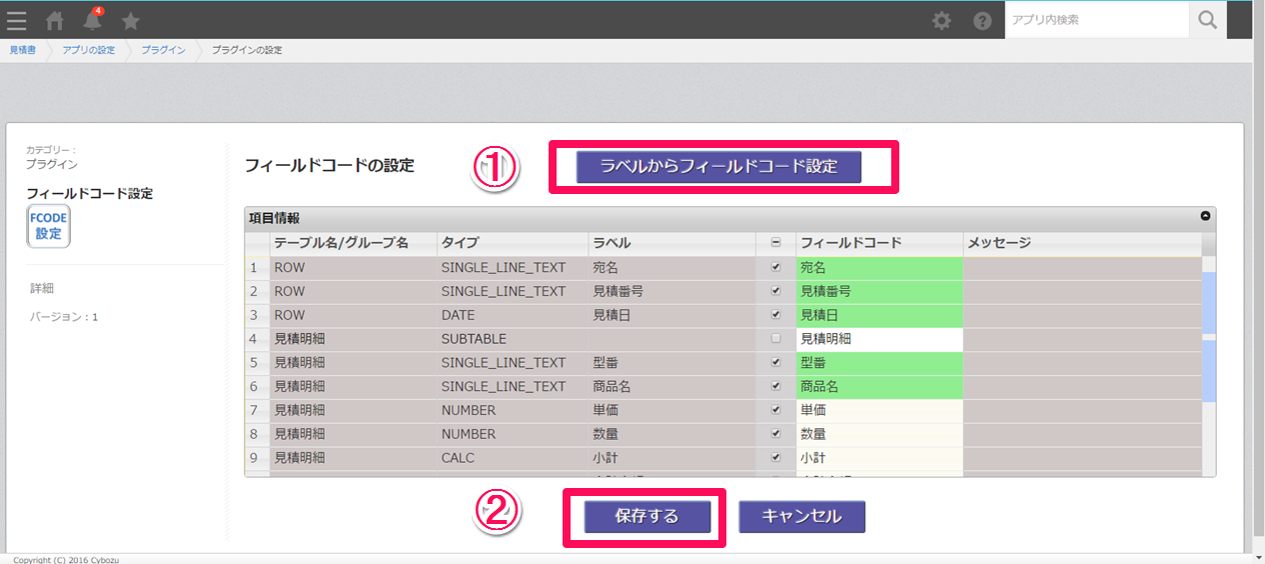Open notifications bell with 4 badge
The width and height of the screenshot is (1265, 564).
tap(92, 20)
